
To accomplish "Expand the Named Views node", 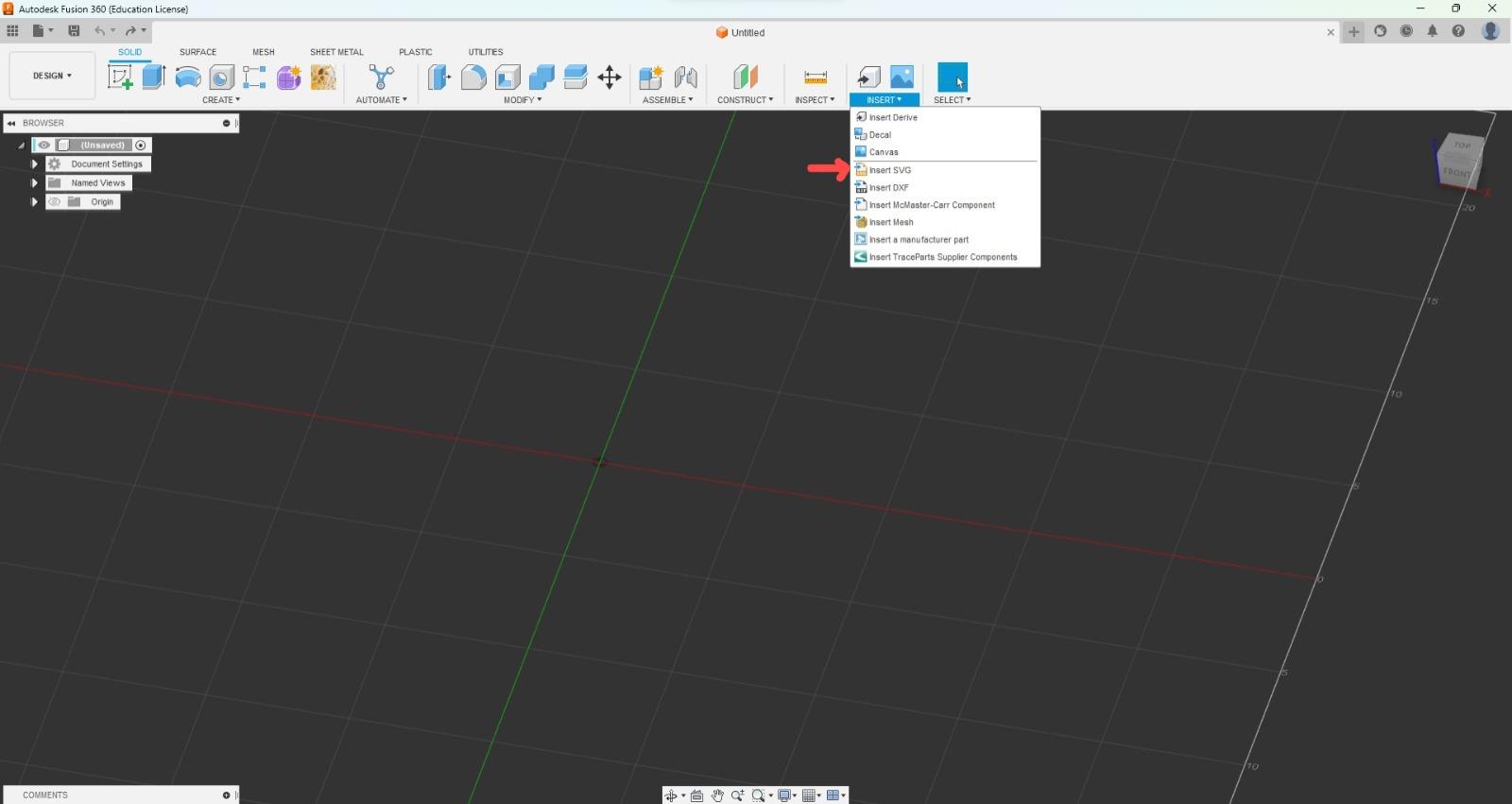I will pos(34,183).
